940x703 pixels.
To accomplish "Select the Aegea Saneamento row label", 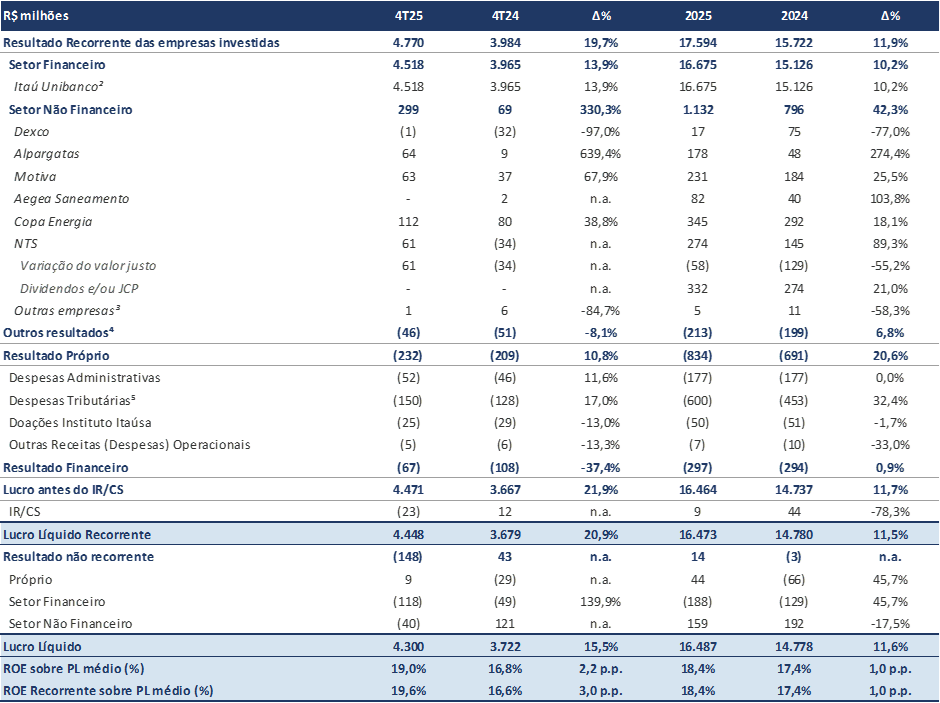I will tap(71, 199).
